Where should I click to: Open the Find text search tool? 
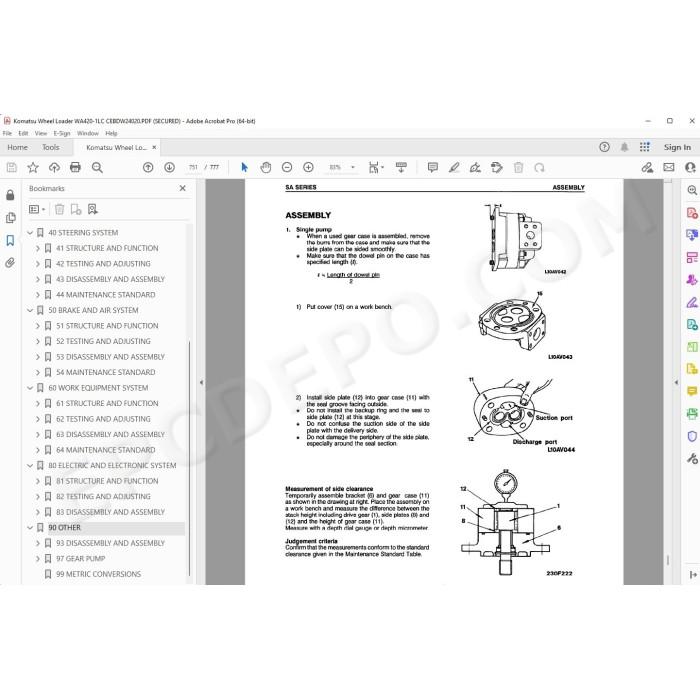(x=97, y=167)
